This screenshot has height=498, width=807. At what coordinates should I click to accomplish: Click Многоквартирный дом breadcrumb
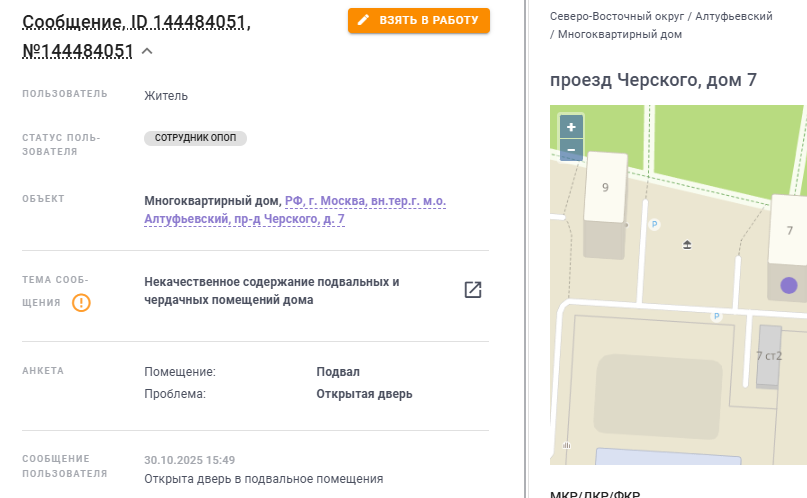[620, 34]
